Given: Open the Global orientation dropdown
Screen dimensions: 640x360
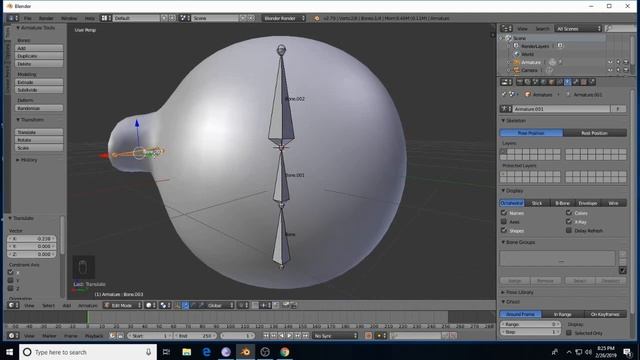Looking at the screenshot, I should [220, 305].
